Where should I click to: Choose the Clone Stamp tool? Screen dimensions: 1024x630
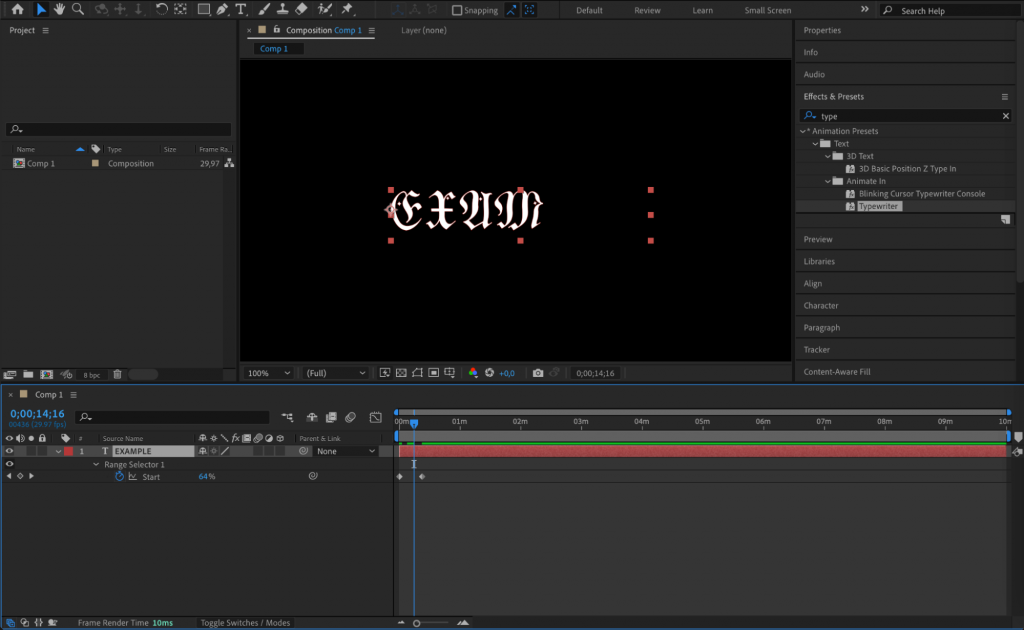point(283,10)
